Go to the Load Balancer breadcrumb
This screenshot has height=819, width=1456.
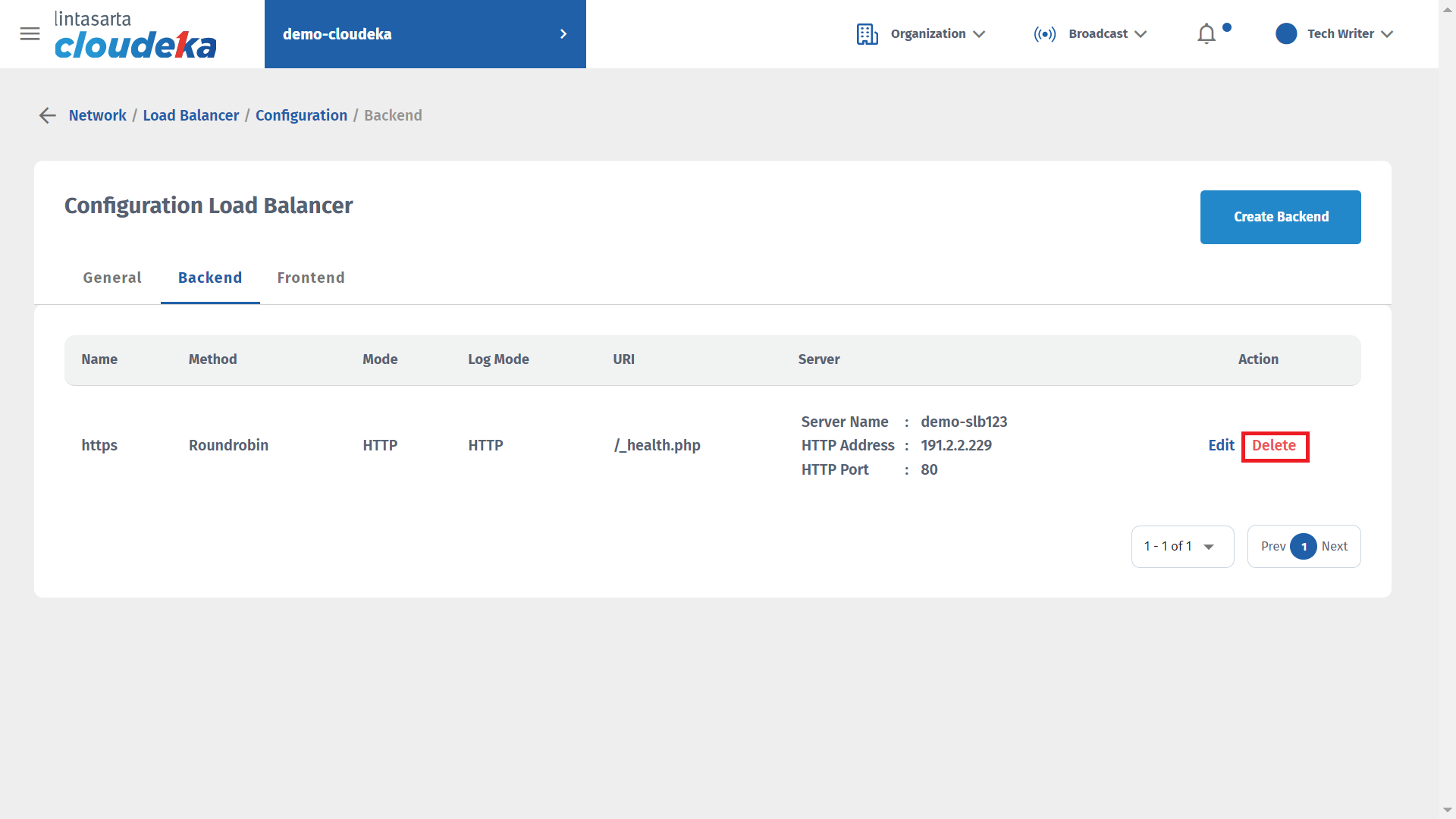[191, 115]
